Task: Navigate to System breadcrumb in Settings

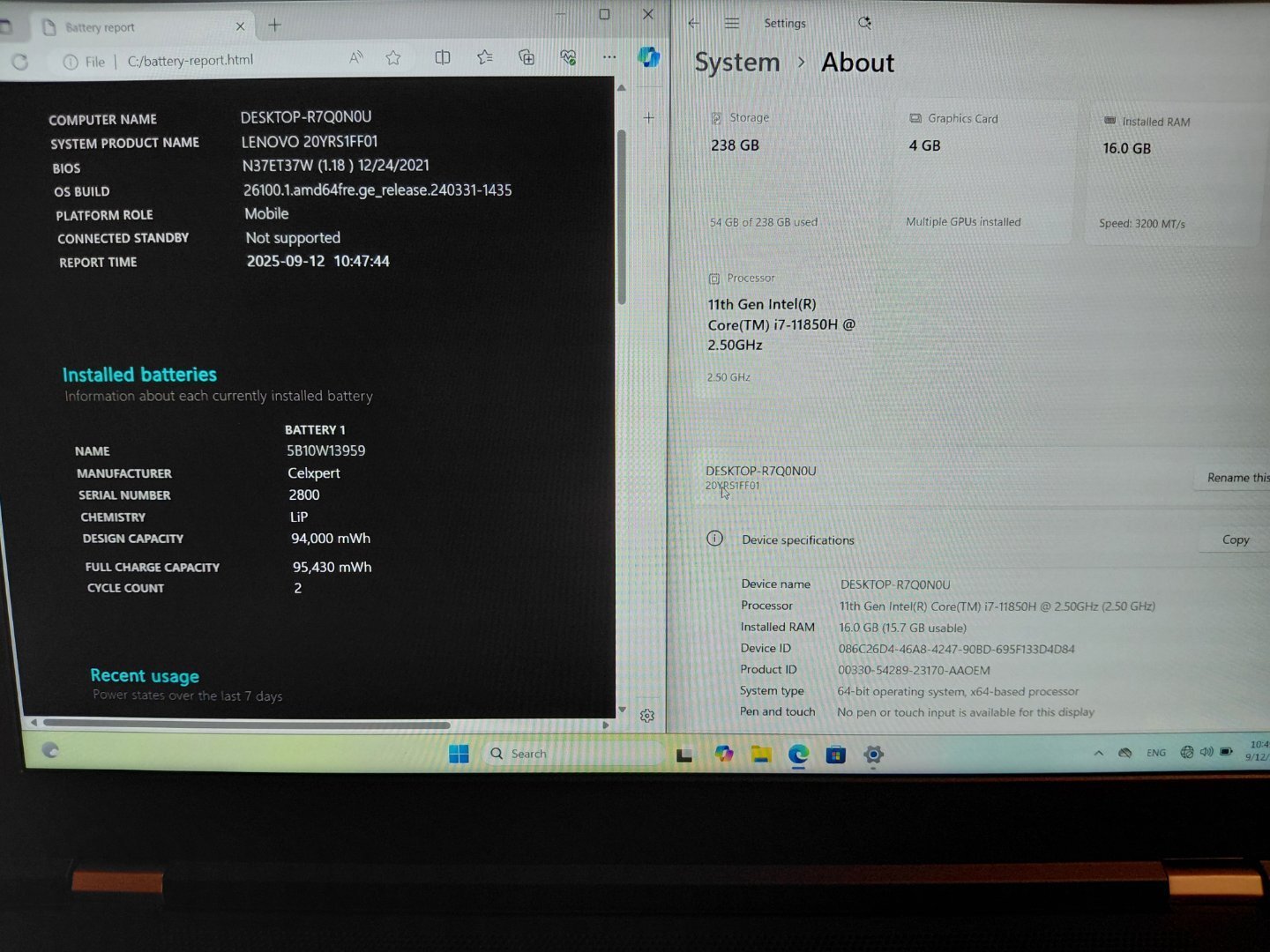Action: 737,63
